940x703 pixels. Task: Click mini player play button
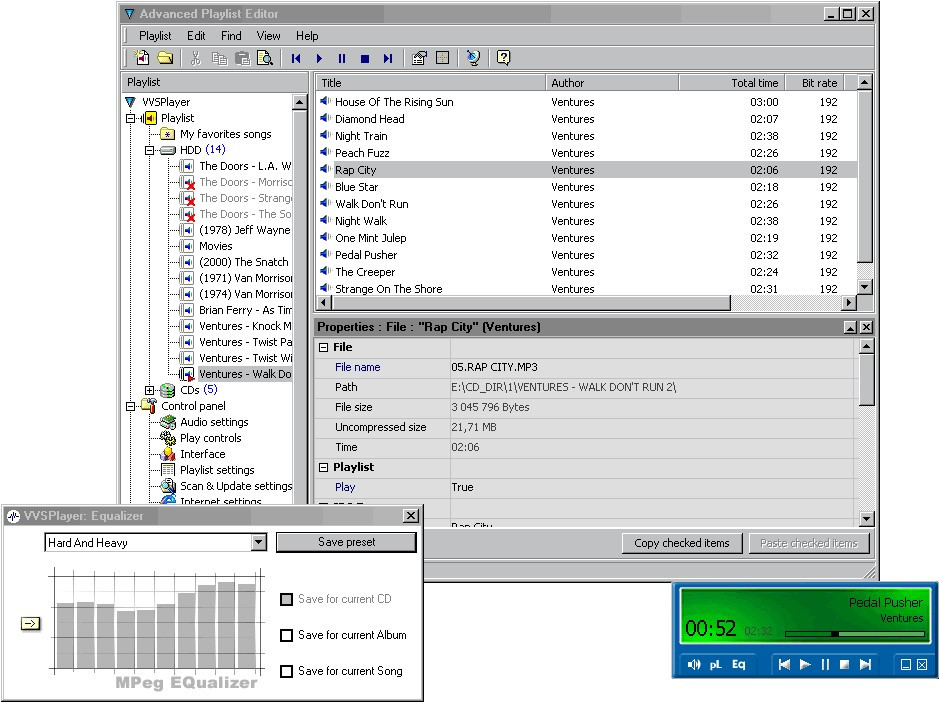pos(805,665)
